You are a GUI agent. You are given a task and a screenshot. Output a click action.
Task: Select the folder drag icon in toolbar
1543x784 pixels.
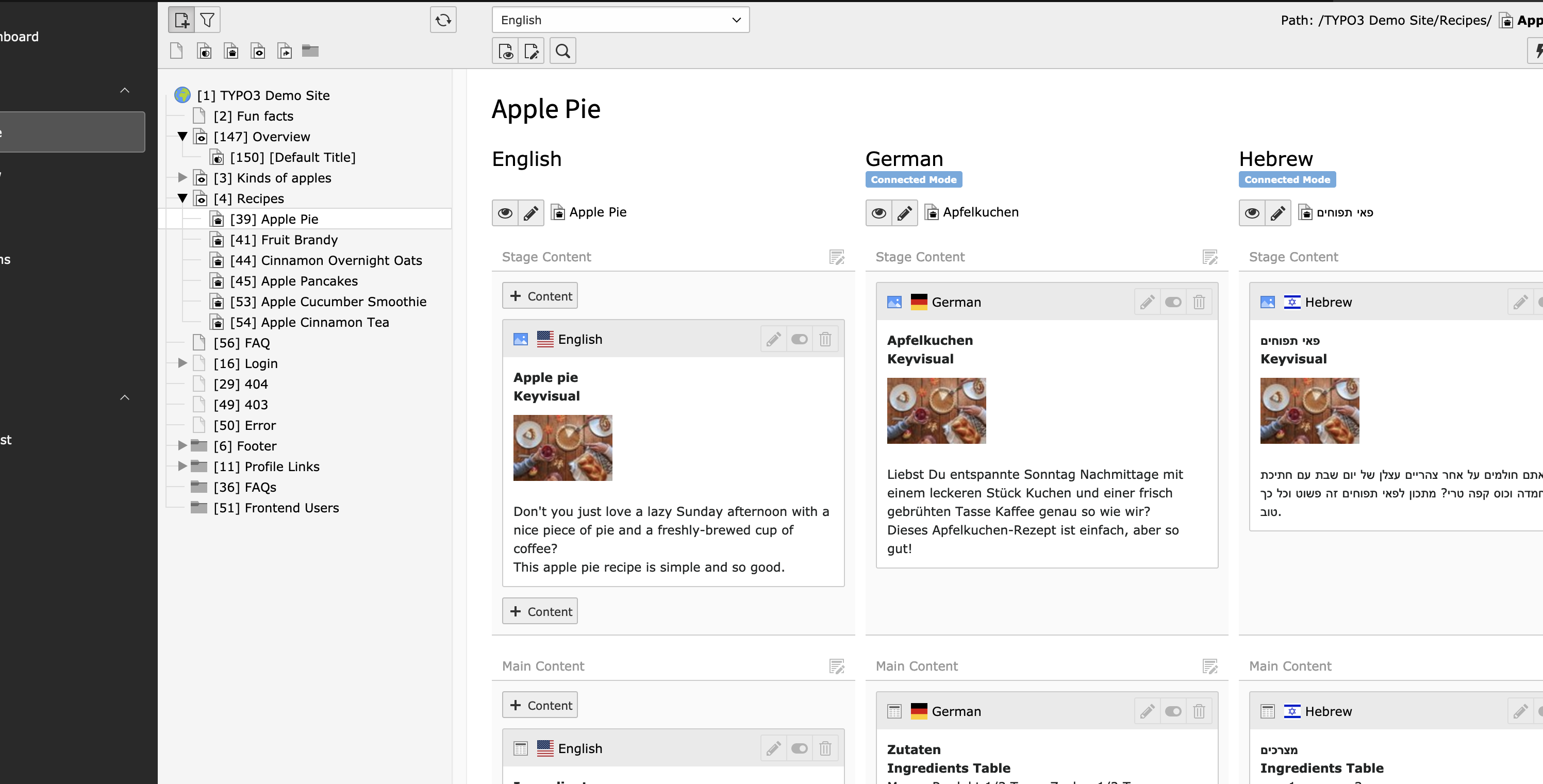point(310,51)
